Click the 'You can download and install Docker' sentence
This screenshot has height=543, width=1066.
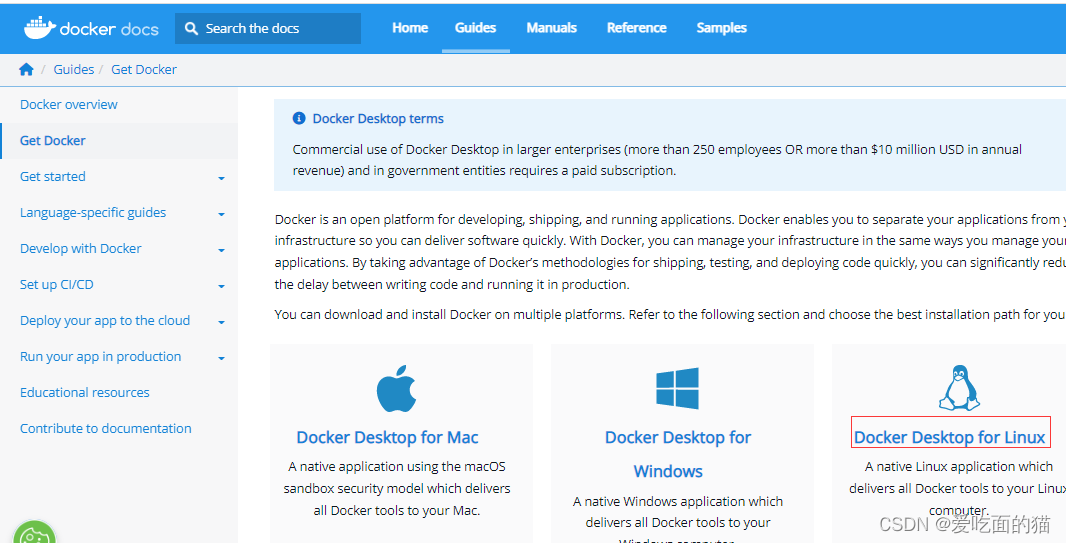click(670, 315)
